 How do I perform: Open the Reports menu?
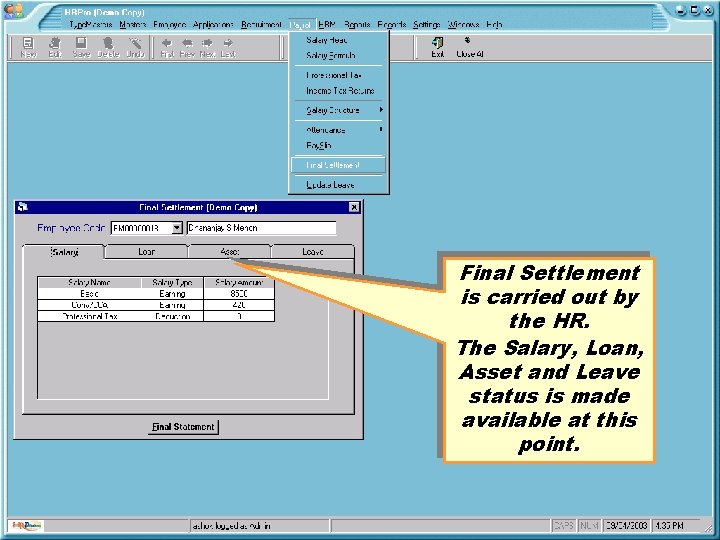(357, 25)
